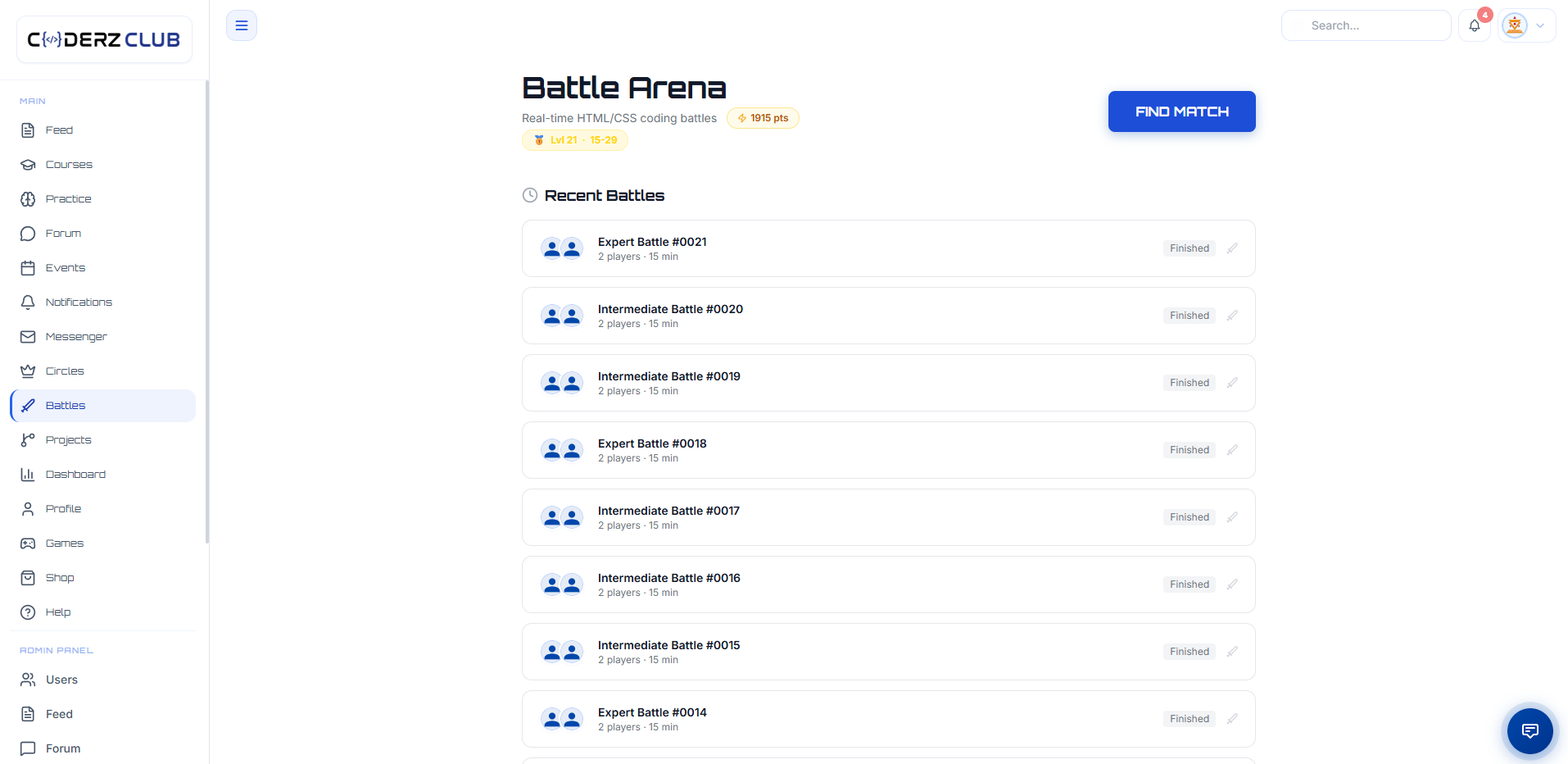Click the Events calendar icon
Screen dimensions: 1568x764
(28, 268)
